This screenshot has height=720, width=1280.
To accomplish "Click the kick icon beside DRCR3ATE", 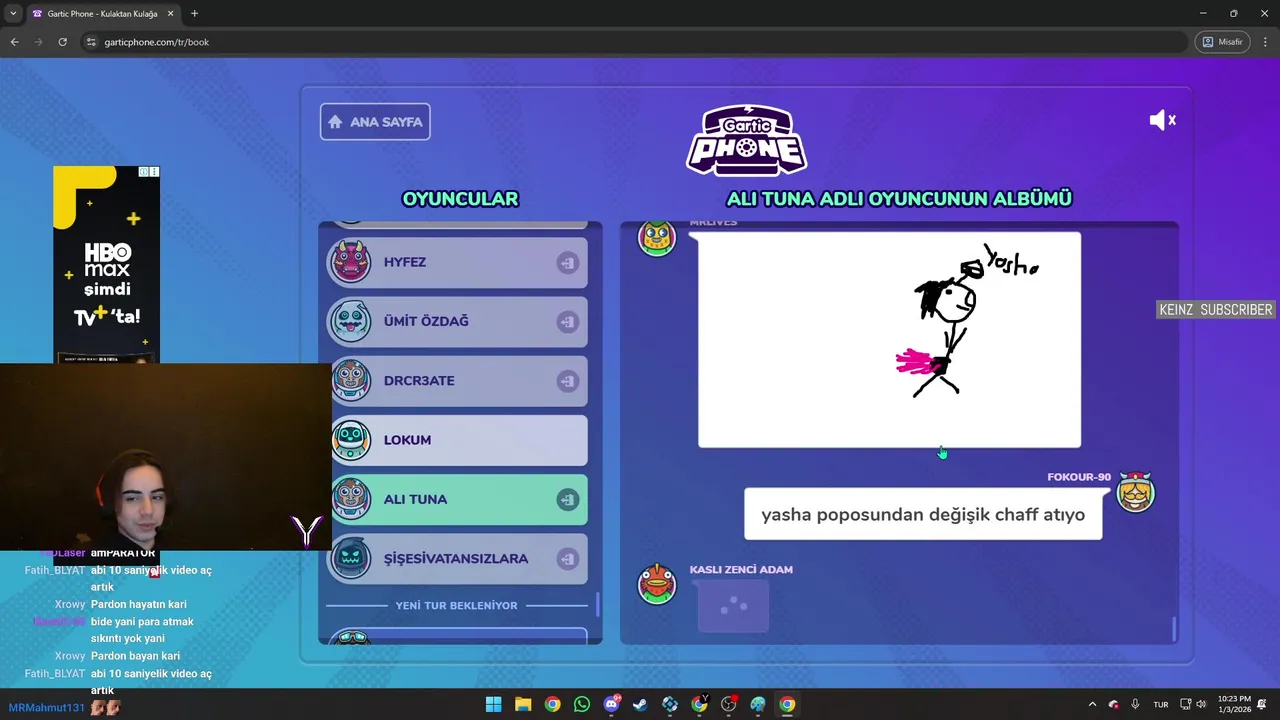I will 567,381.
